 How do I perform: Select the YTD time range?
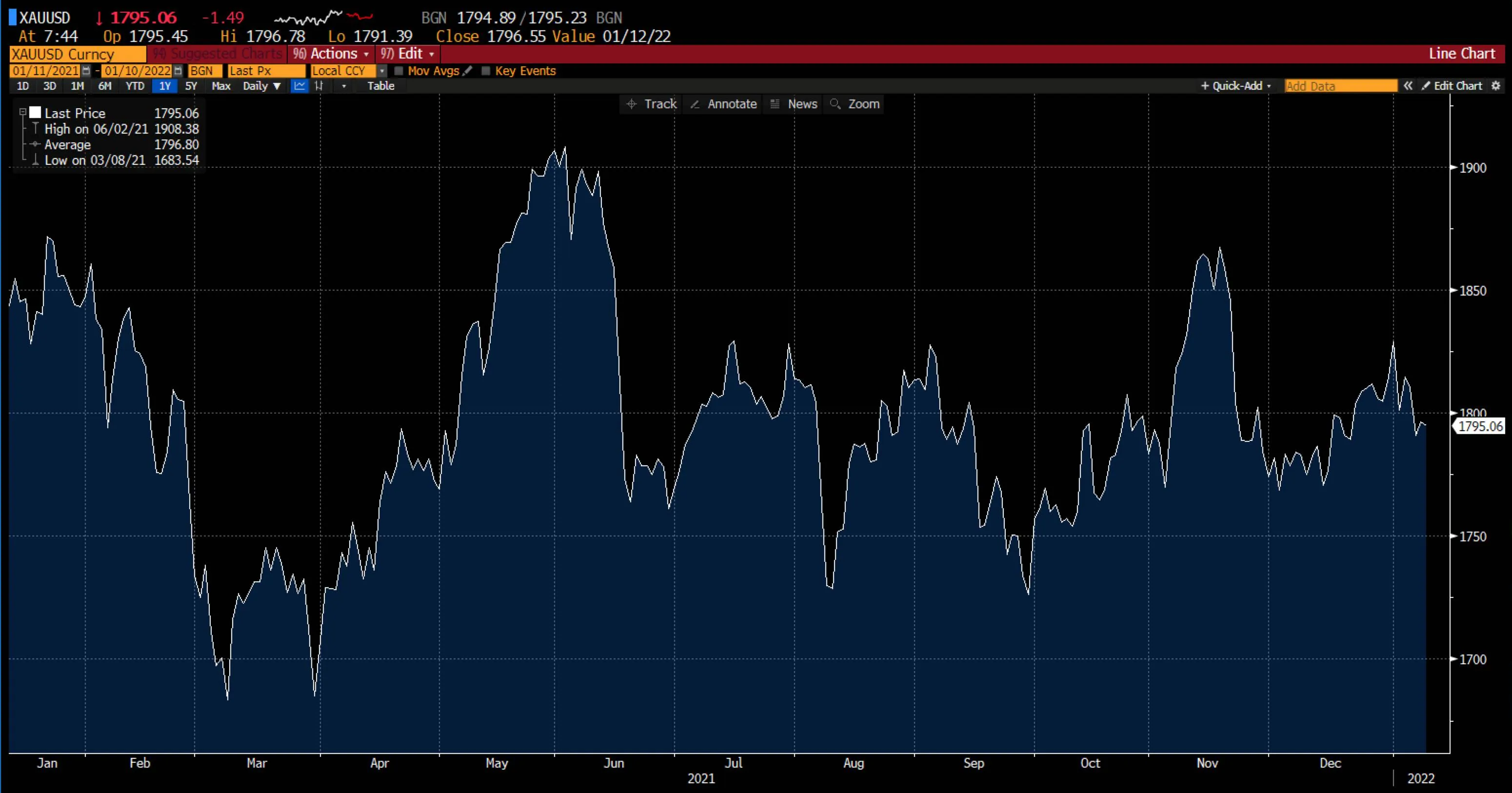pyautogui.click(x=135, y=86)
